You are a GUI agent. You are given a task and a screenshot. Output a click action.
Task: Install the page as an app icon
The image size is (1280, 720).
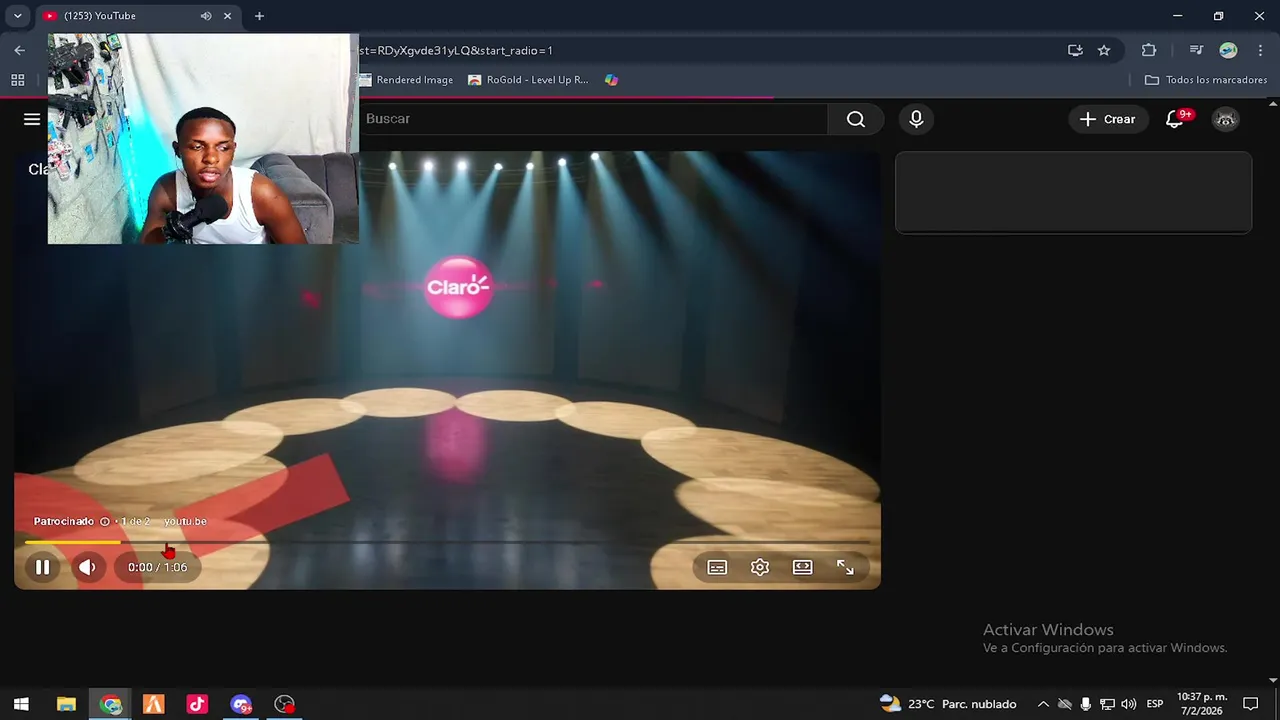(x=1075, y=50)
